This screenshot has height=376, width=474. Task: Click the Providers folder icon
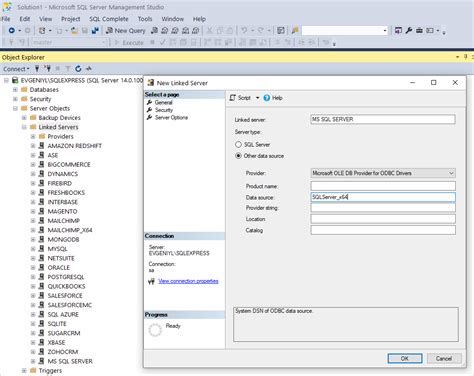[x=42, y=136]
